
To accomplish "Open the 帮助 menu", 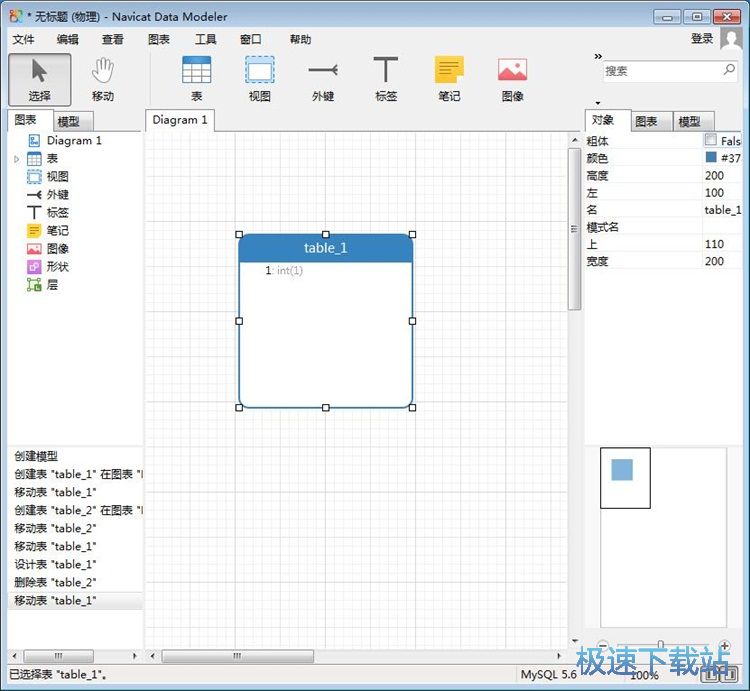I will (x=300, y=39).
